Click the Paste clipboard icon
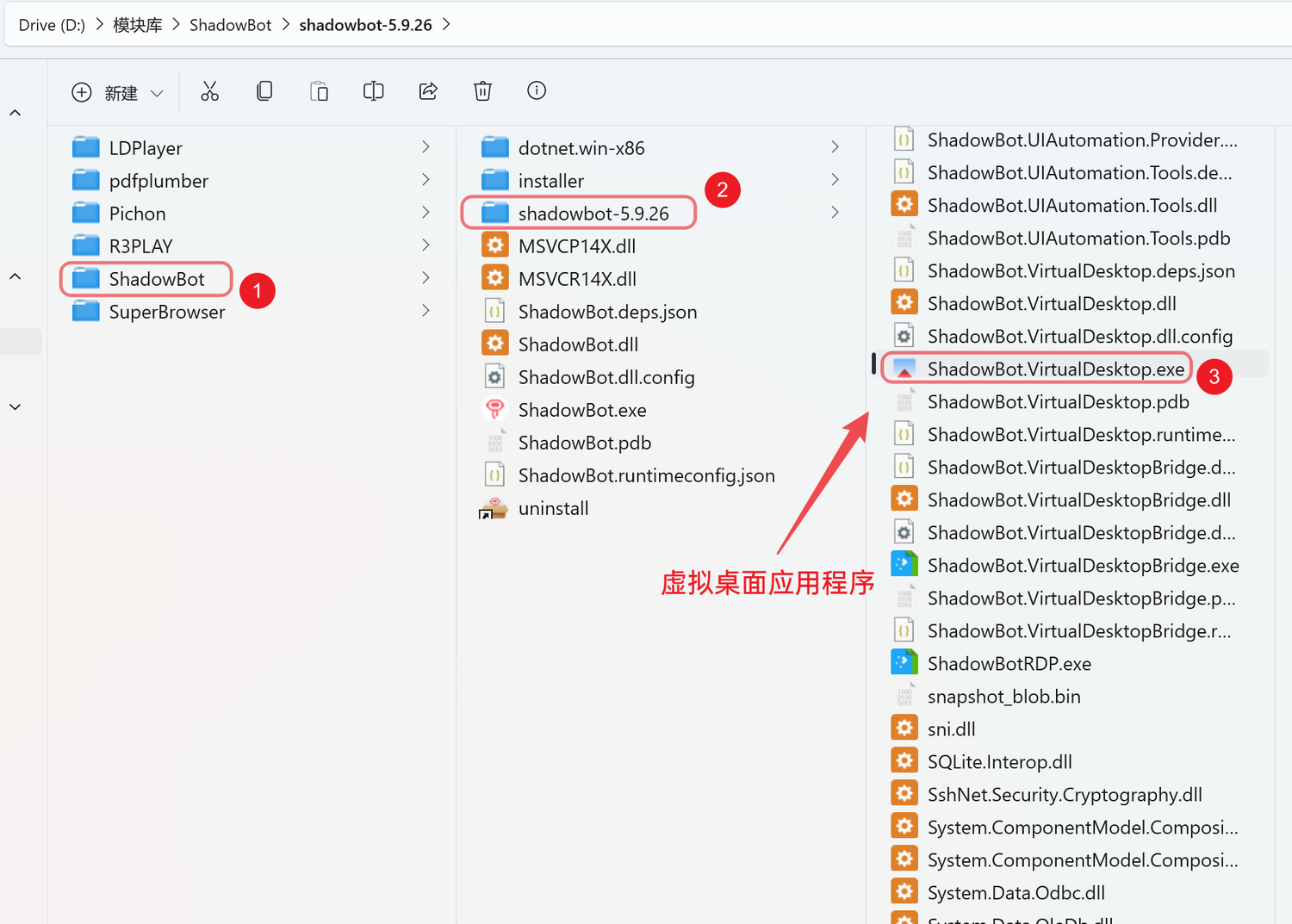This screenshot has height=924, width=1292. [319, 91]
